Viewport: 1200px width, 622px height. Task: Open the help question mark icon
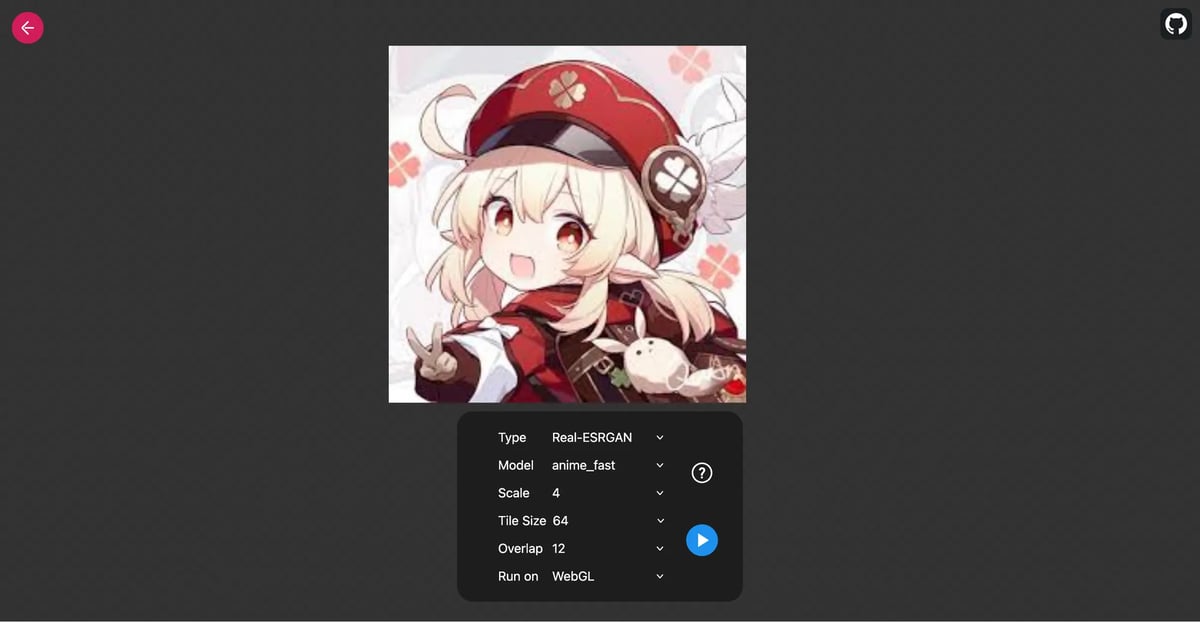coord(702,473)
